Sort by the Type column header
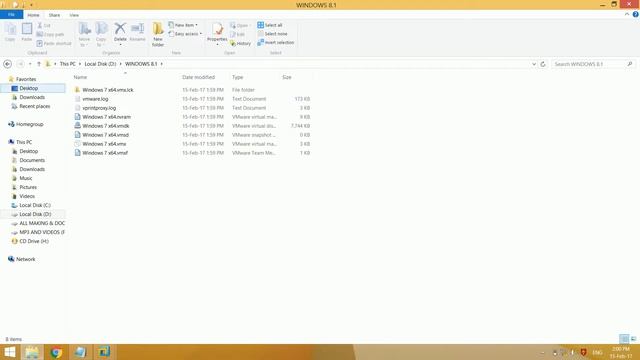This screenshot has width=640, height=360. coord(238,77)
